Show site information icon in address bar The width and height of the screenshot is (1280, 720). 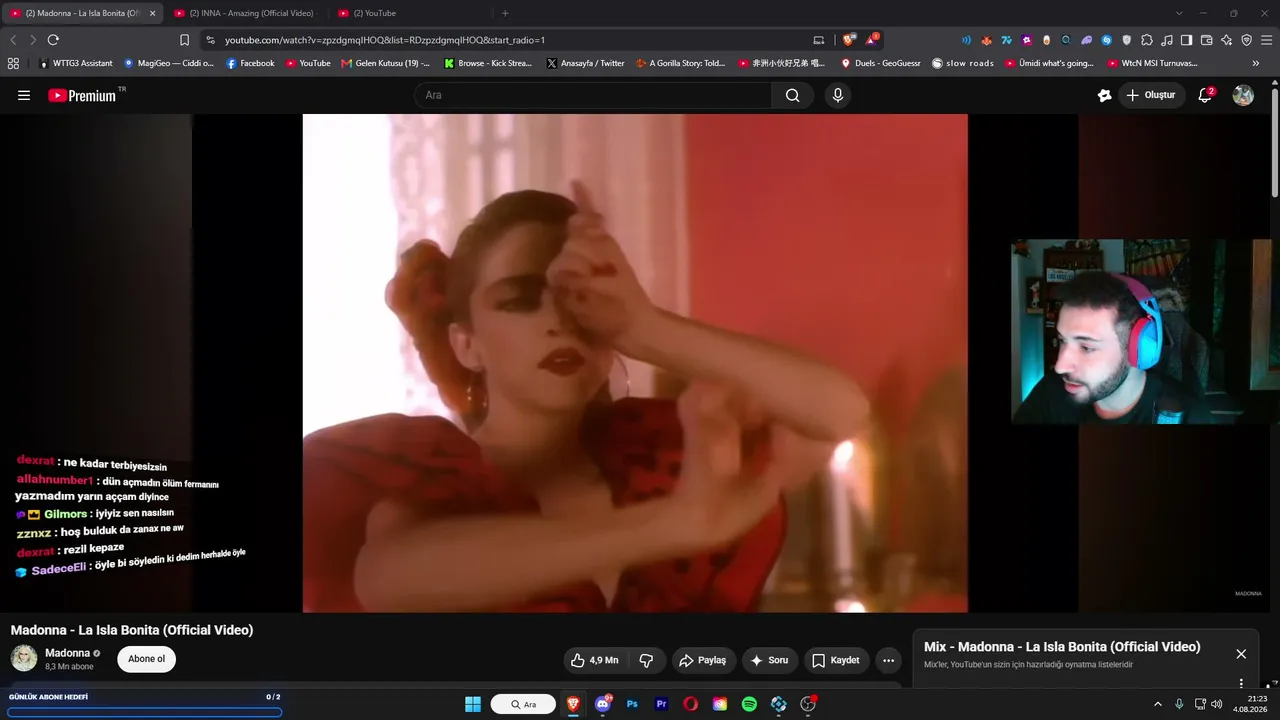pos(210,40)
